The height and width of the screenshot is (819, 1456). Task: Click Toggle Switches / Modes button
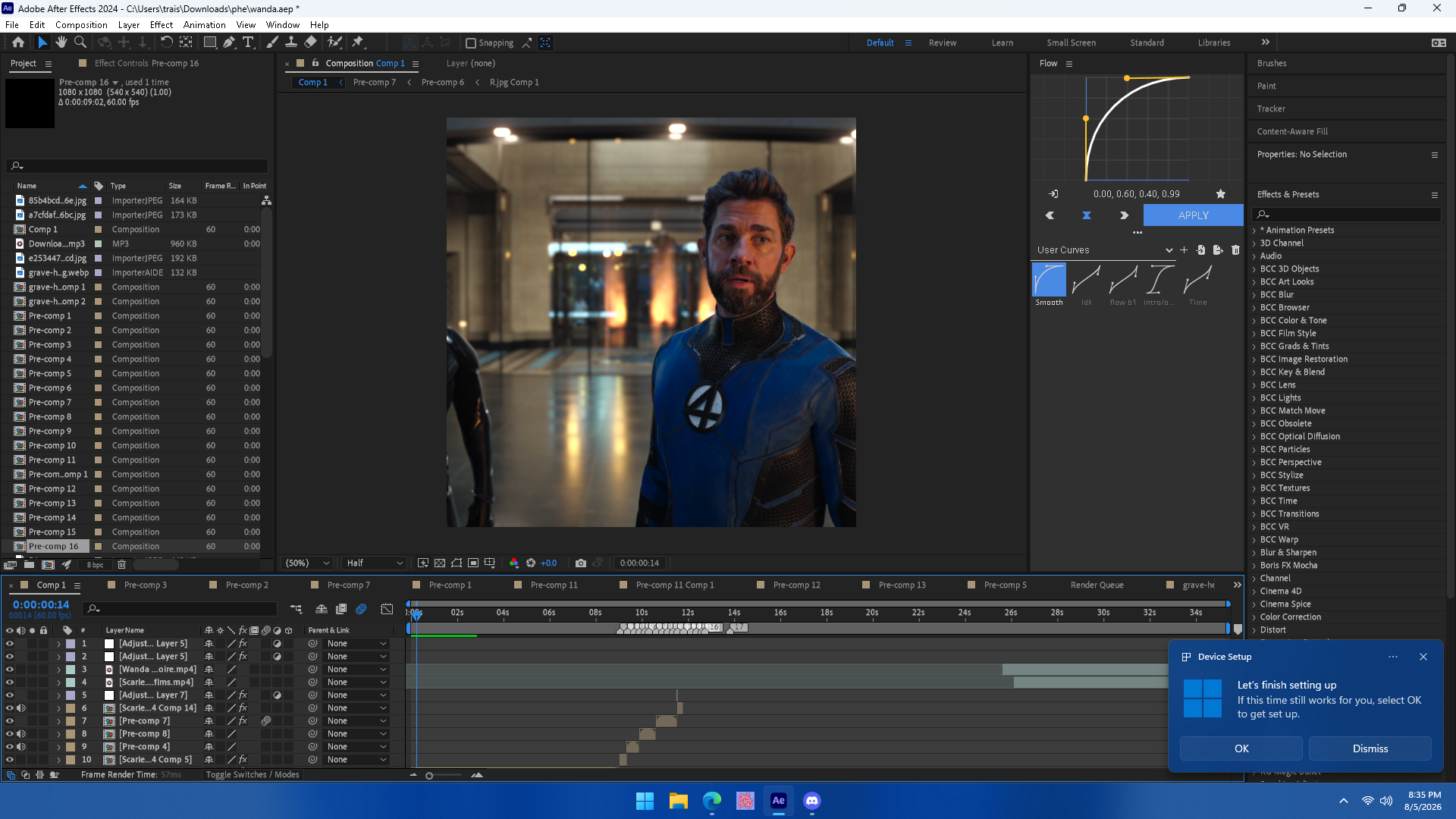point(253,775)
